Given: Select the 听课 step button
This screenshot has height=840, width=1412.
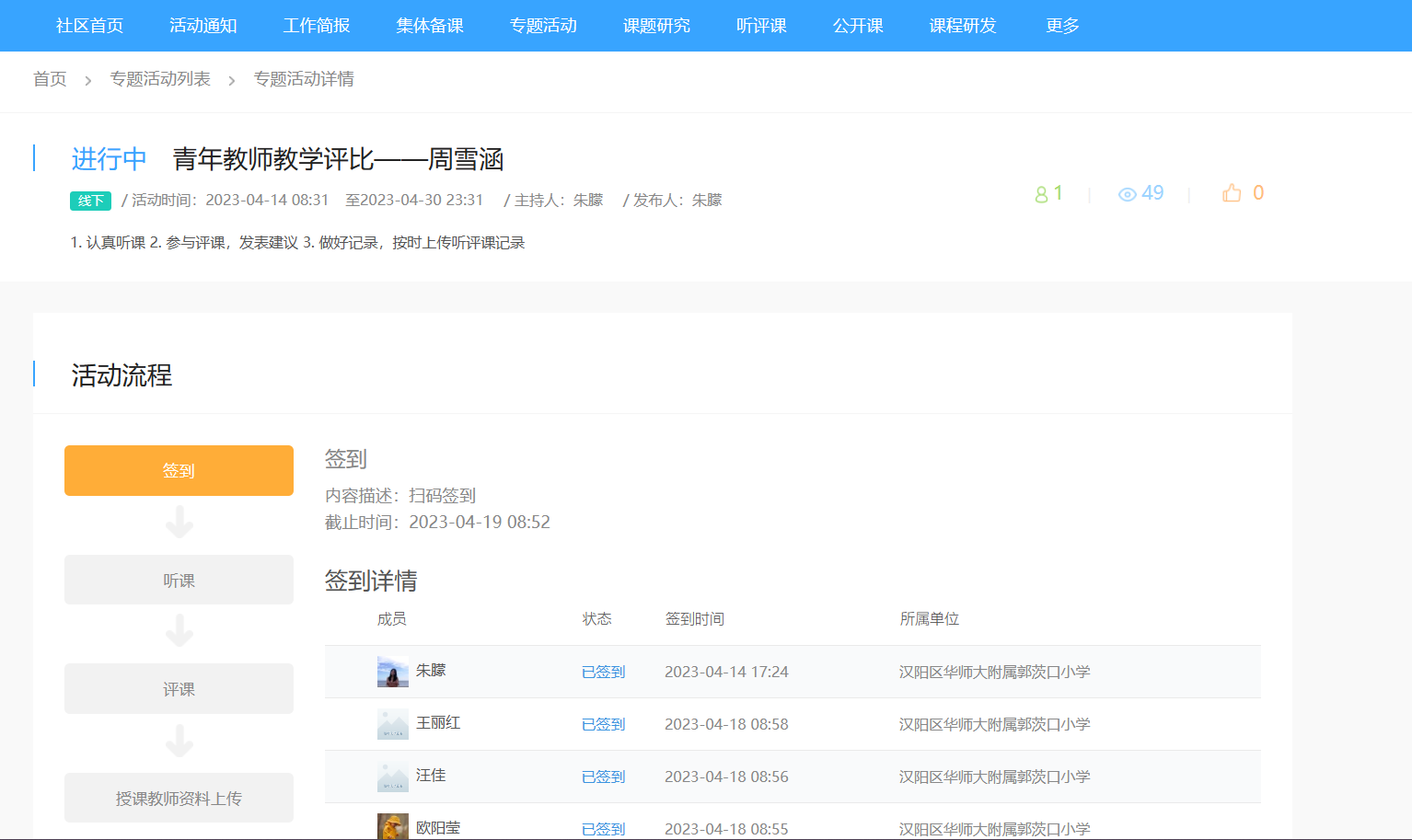Looking at the screenshot, I should 179,580.
